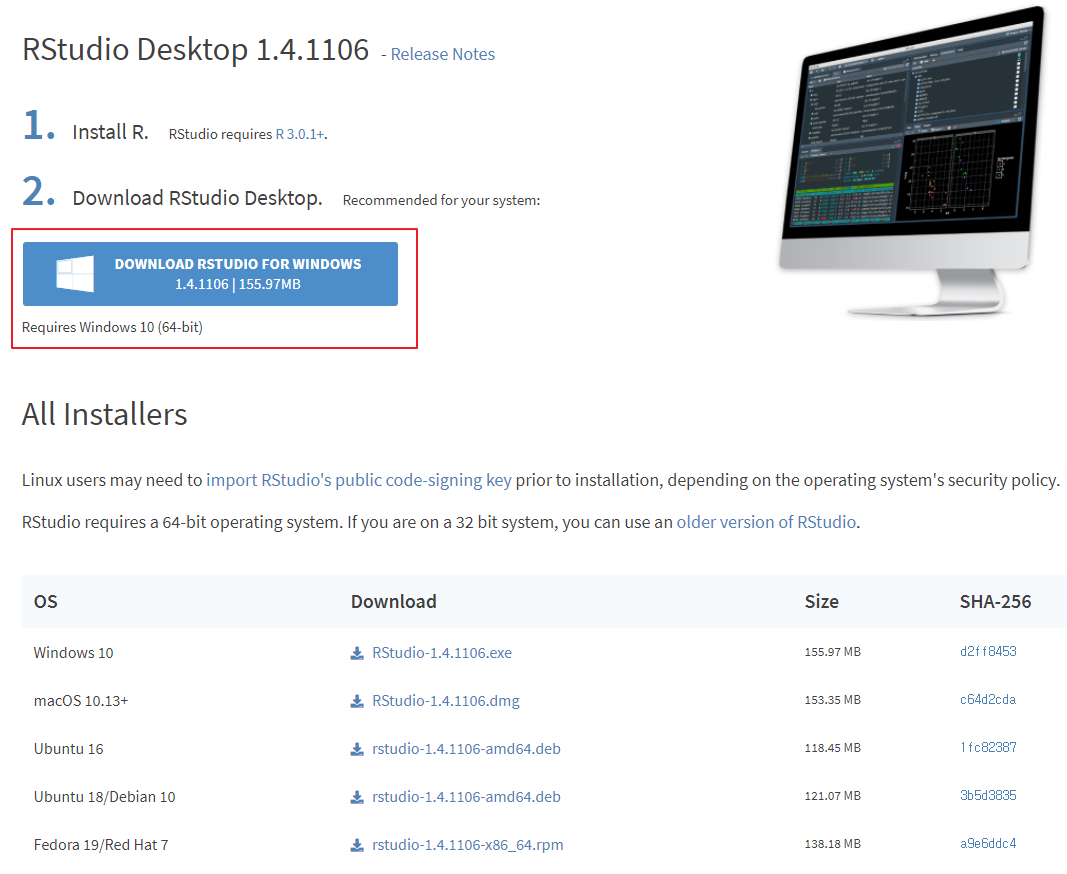Select the 155.97 MB size cell
Screen dimensions: 1067x874
pyautogui.click(x=832, y=652)
